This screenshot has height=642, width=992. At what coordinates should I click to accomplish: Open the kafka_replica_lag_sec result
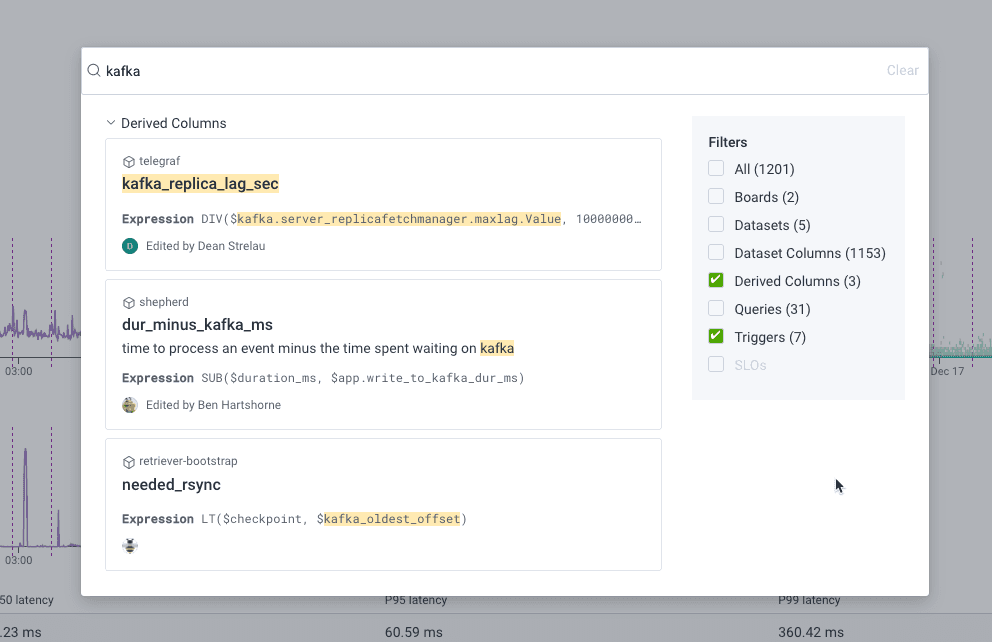[200, 184]
